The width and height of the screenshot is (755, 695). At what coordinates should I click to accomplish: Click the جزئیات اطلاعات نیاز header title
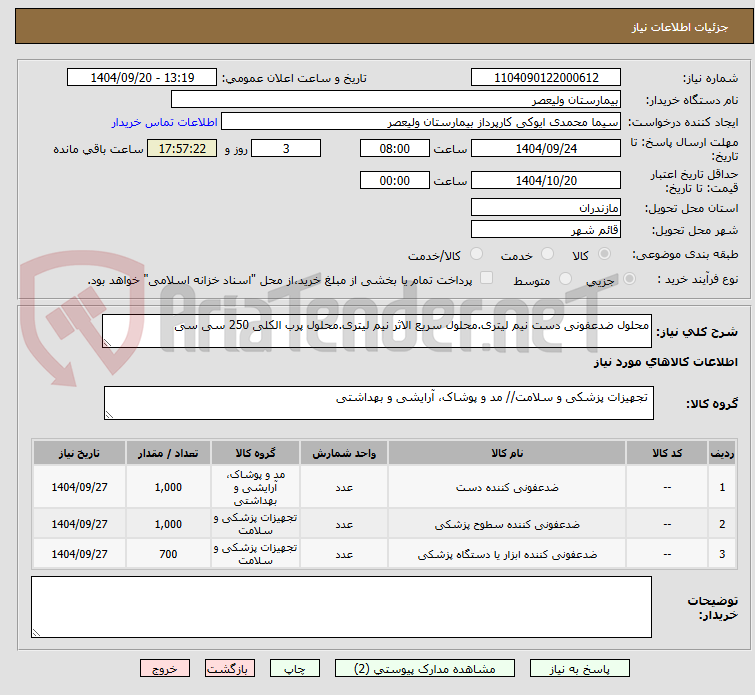pos(679,27)
